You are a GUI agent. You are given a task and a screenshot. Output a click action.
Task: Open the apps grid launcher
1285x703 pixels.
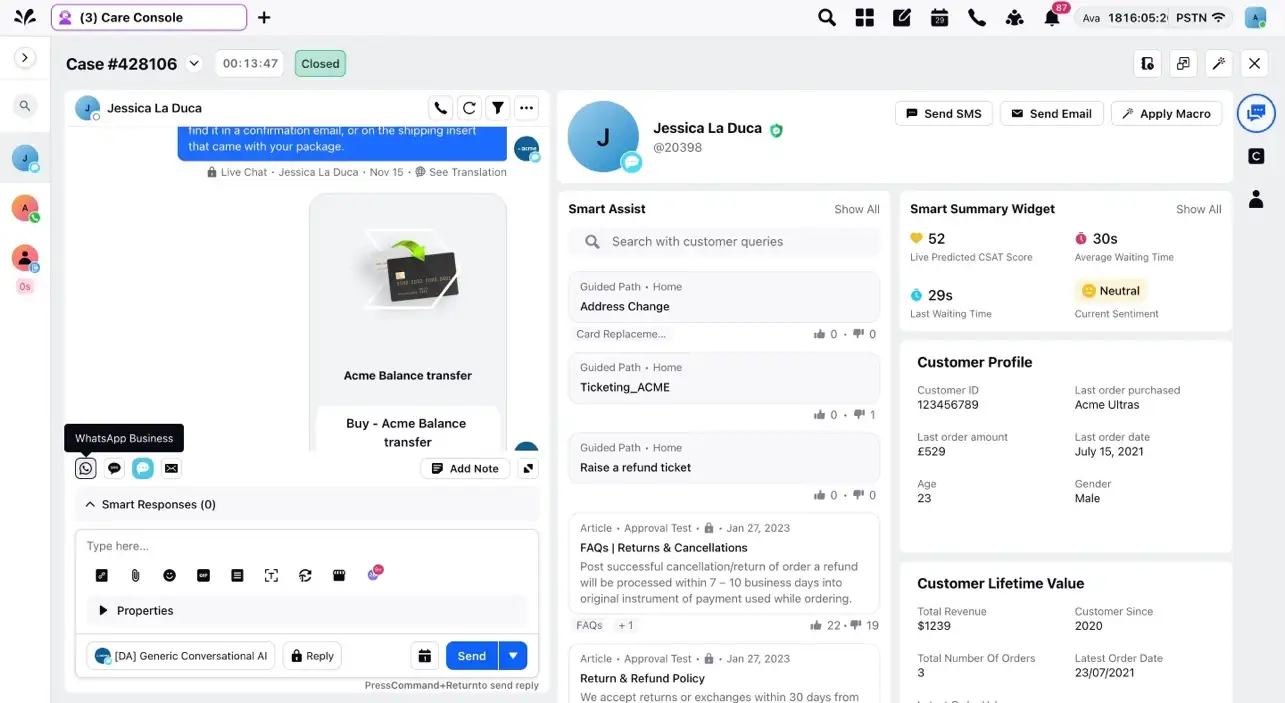click(865, 17)
